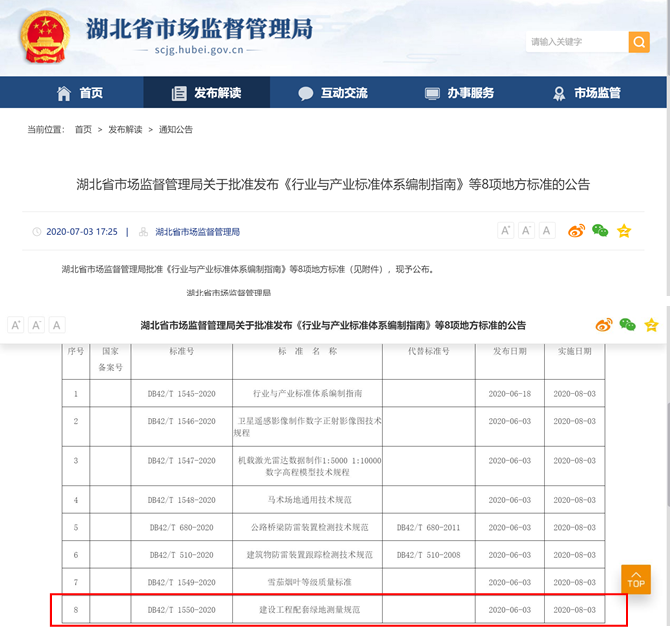The image size is (670, 631).
Task: Open the 发布解读 navigation tab
Action: pyautogui.click(x=206, y=93)
